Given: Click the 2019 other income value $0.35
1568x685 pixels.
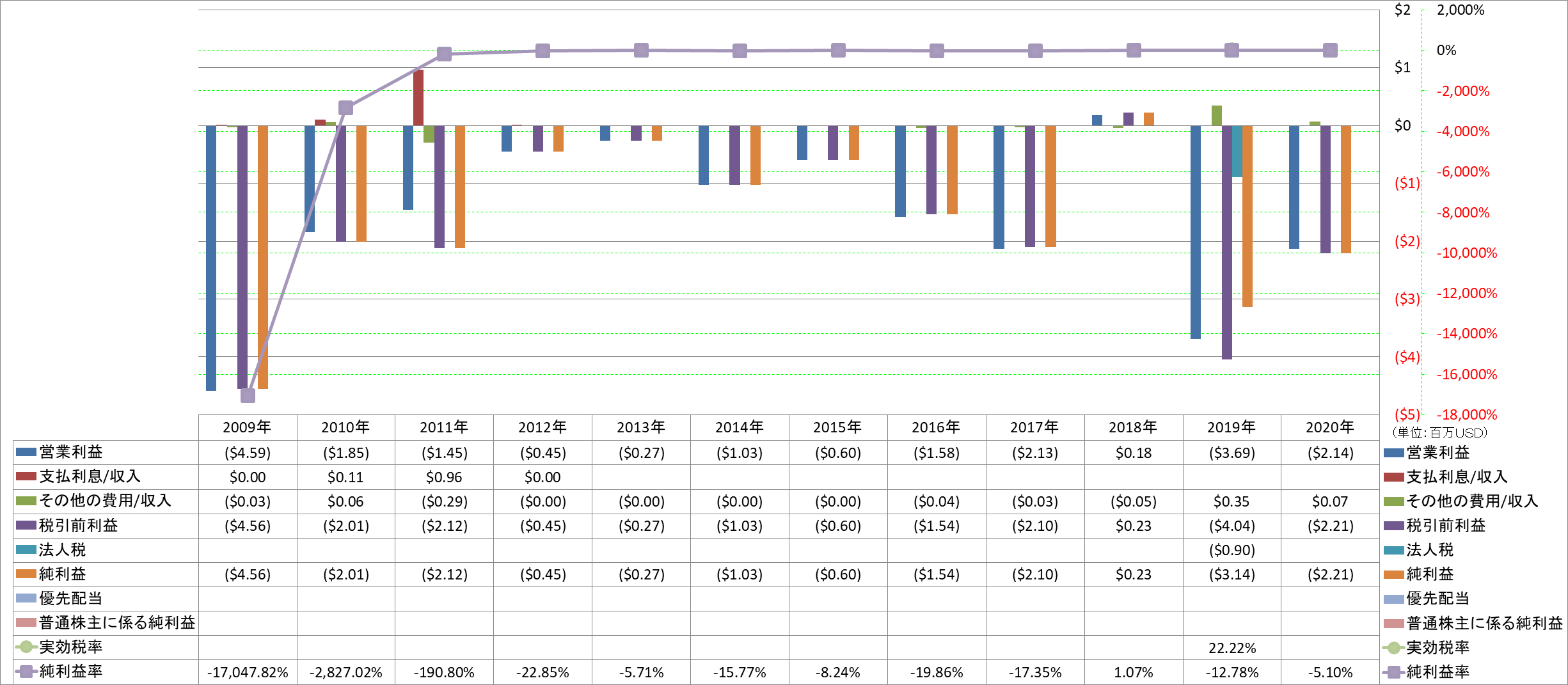Looking at the screenshot, I should 1232,501.
